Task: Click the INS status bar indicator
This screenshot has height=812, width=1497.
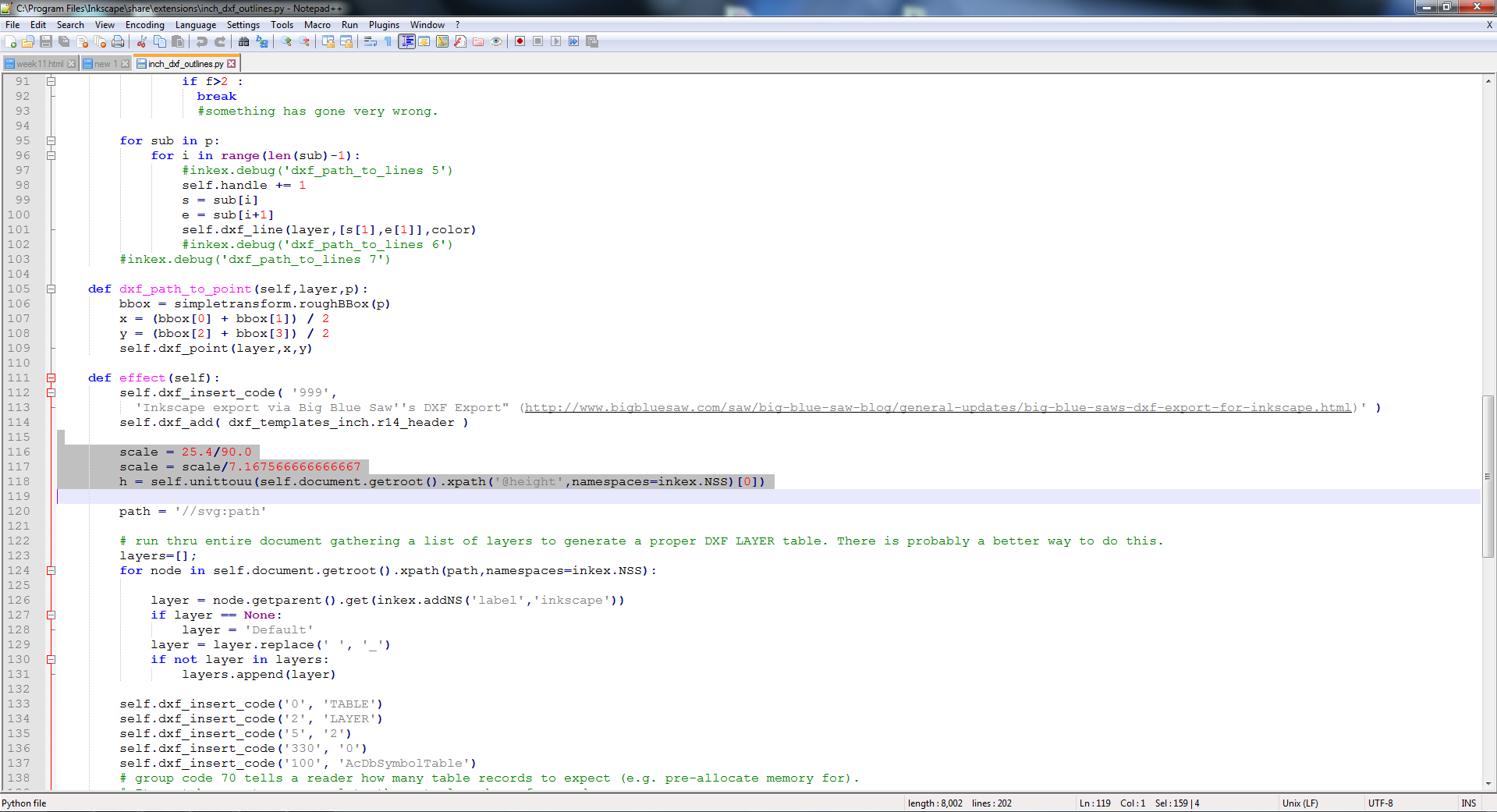Action: [x=1469, y=803]
